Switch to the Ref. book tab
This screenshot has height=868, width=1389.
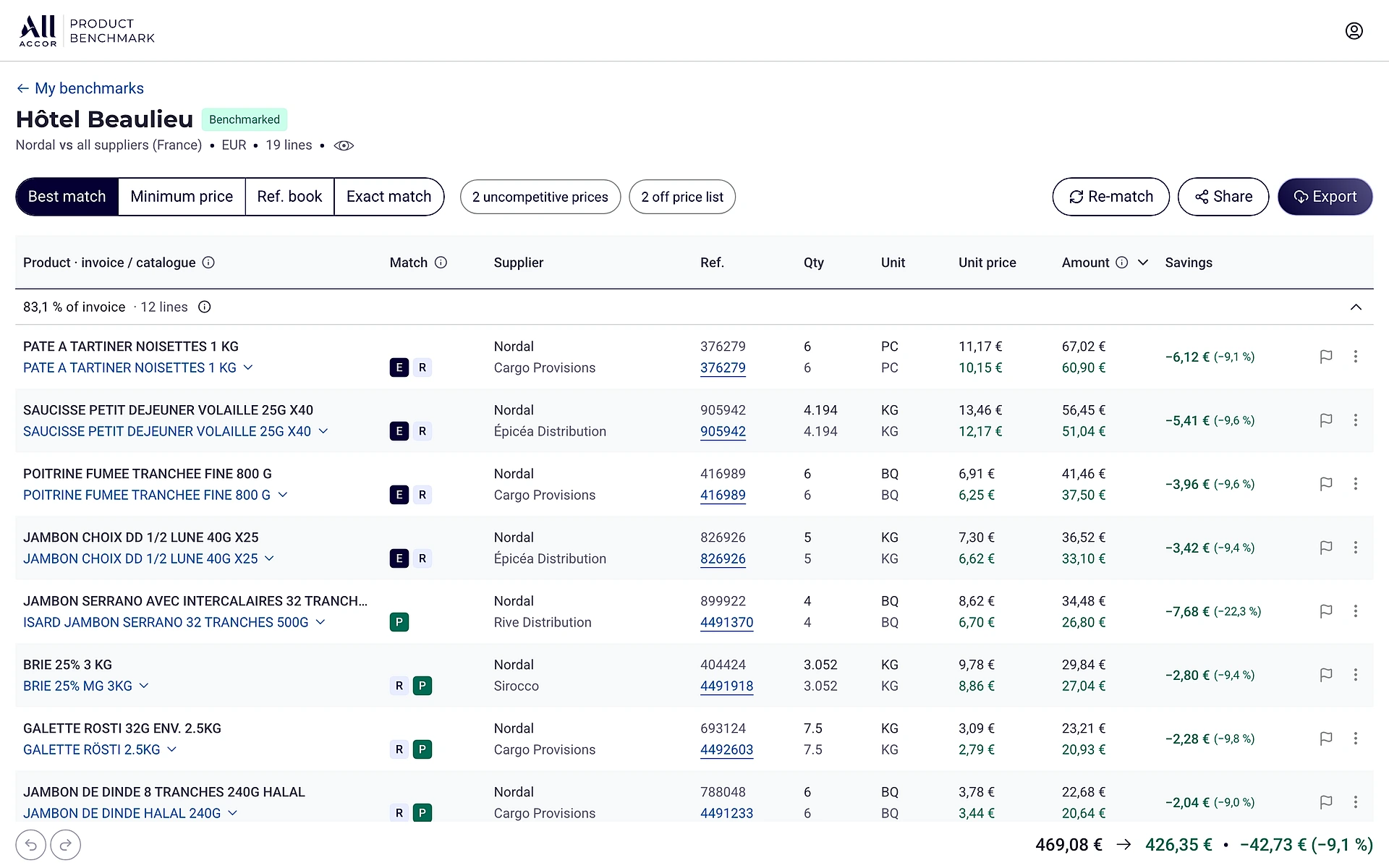coord(289,197)
